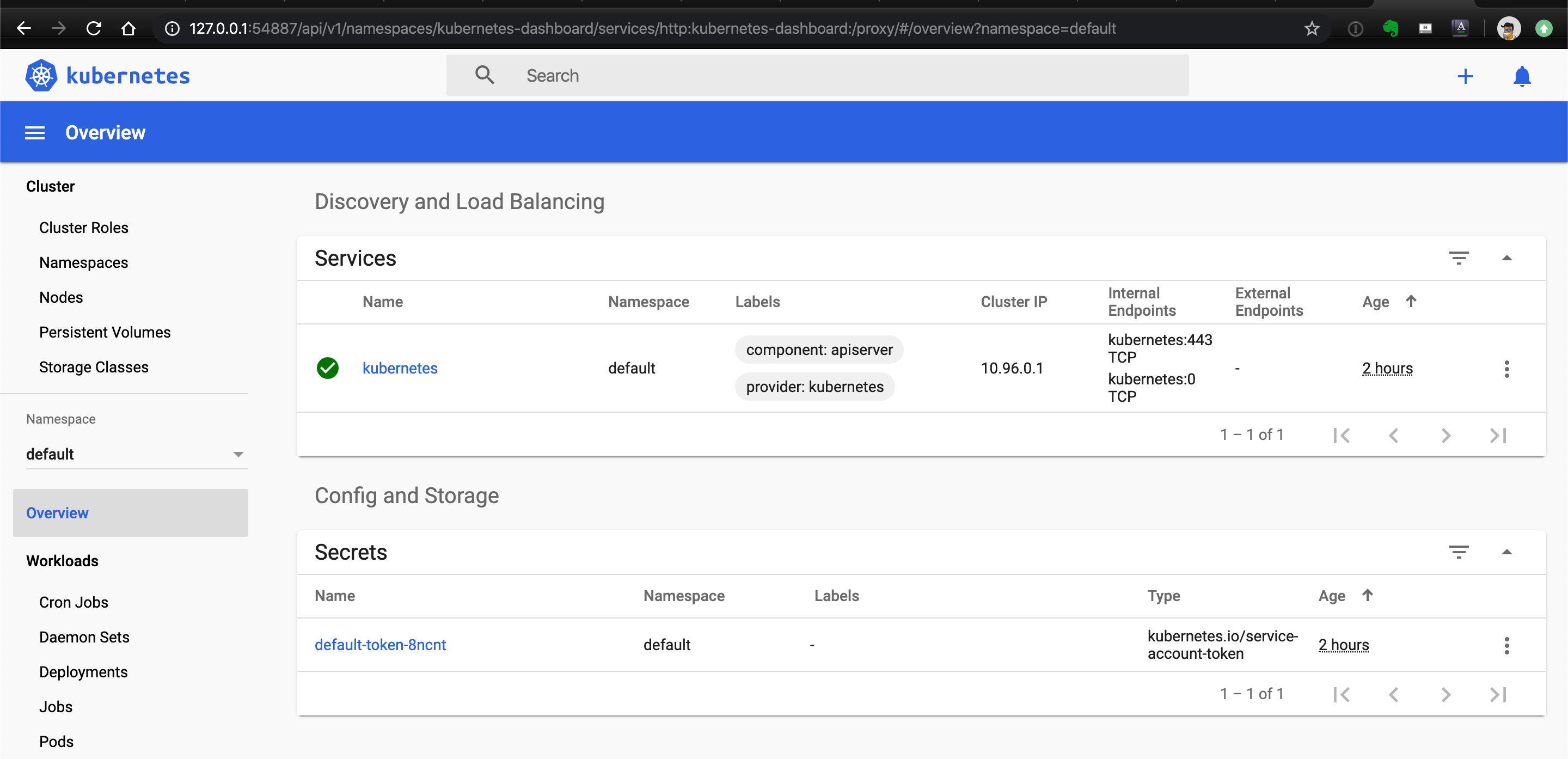Collapse the Services card
The image size is (1568, 759).
[x=1506, y=258]
